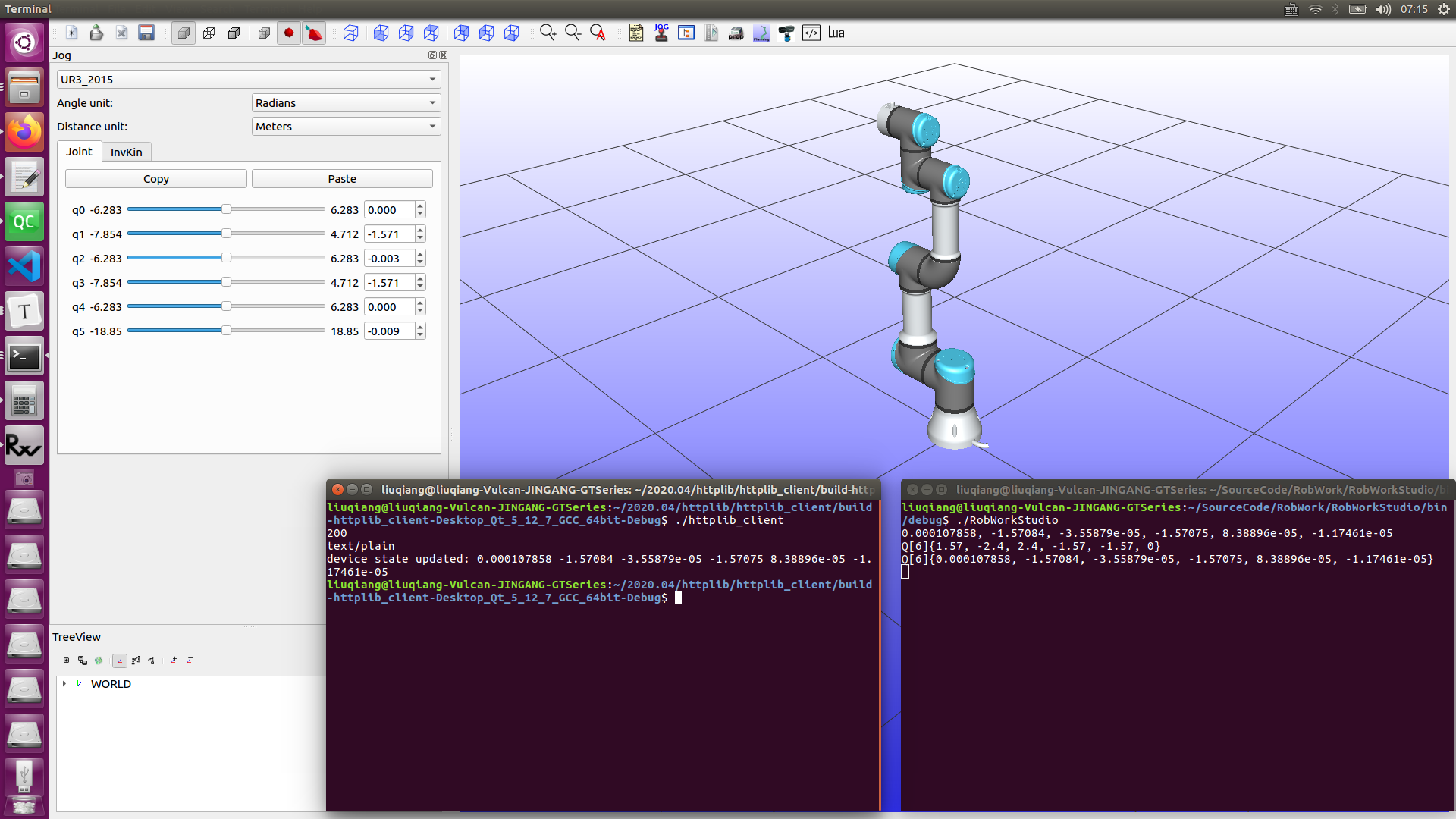The width and height of the screenshot is (1456, 819).
Task: Open the code editor </> icon
Action: (811, 33)
